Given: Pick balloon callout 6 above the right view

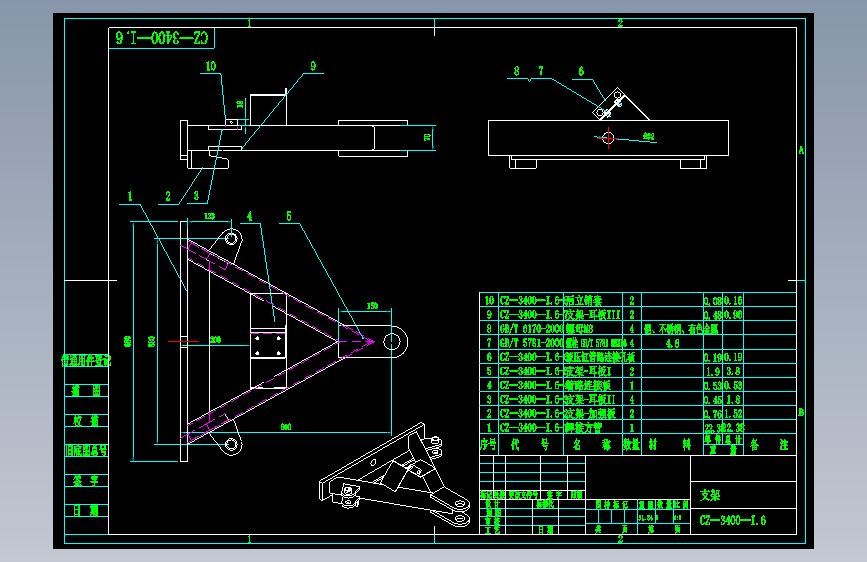Looking at the screenshot, I should coord(581,71).
